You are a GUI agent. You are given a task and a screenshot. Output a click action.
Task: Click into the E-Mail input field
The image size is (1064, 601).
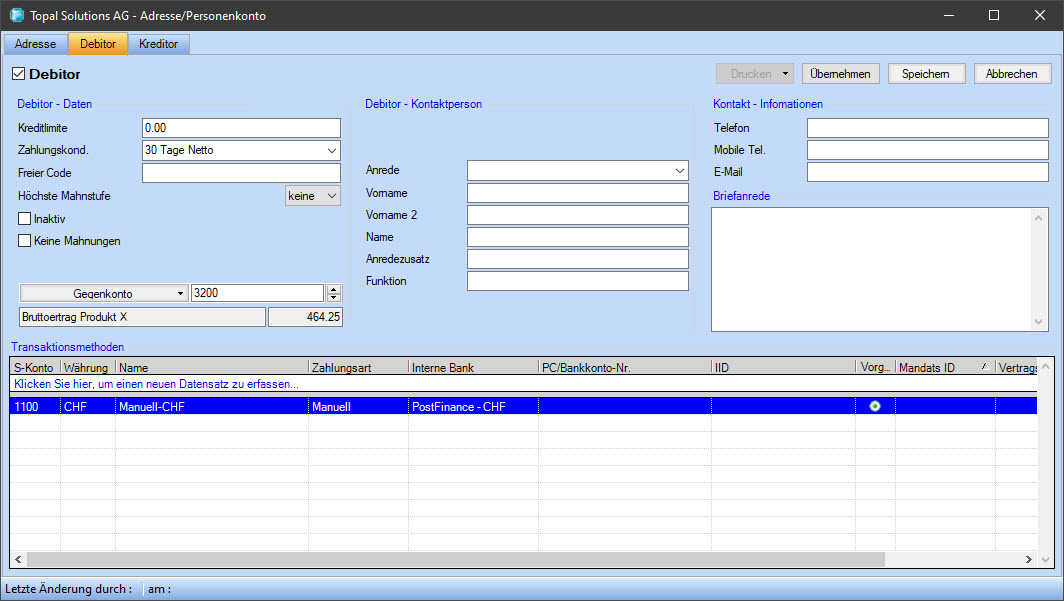[927, 172]
